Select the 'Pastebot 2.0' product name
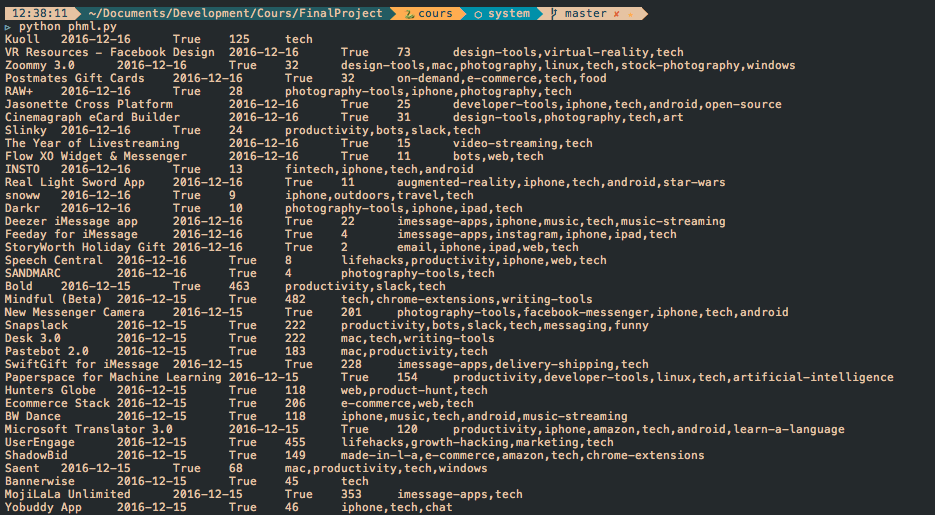This screenshot has height=515, width=935. 47,352
